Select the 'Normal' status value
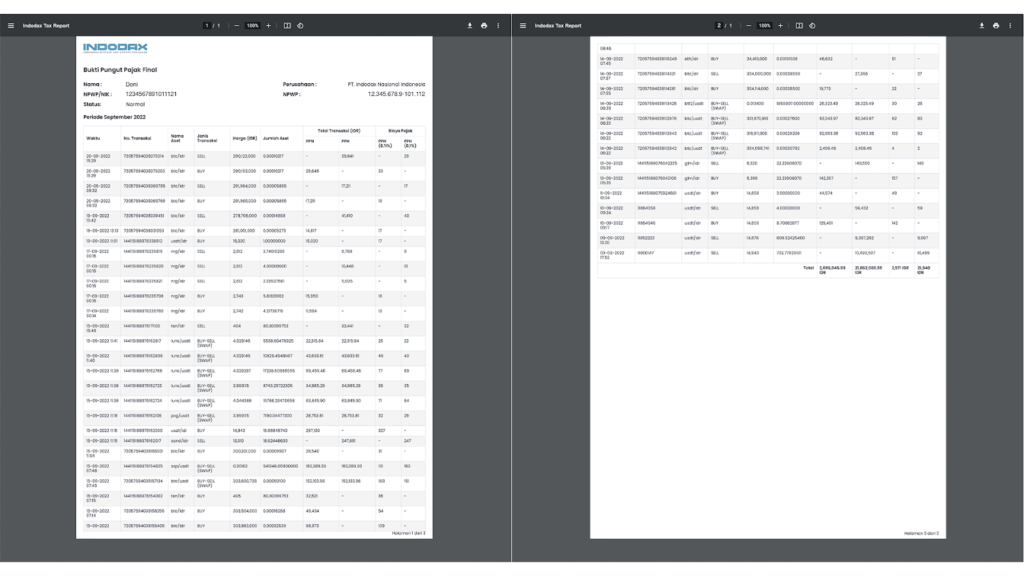 tap(135, 104)
